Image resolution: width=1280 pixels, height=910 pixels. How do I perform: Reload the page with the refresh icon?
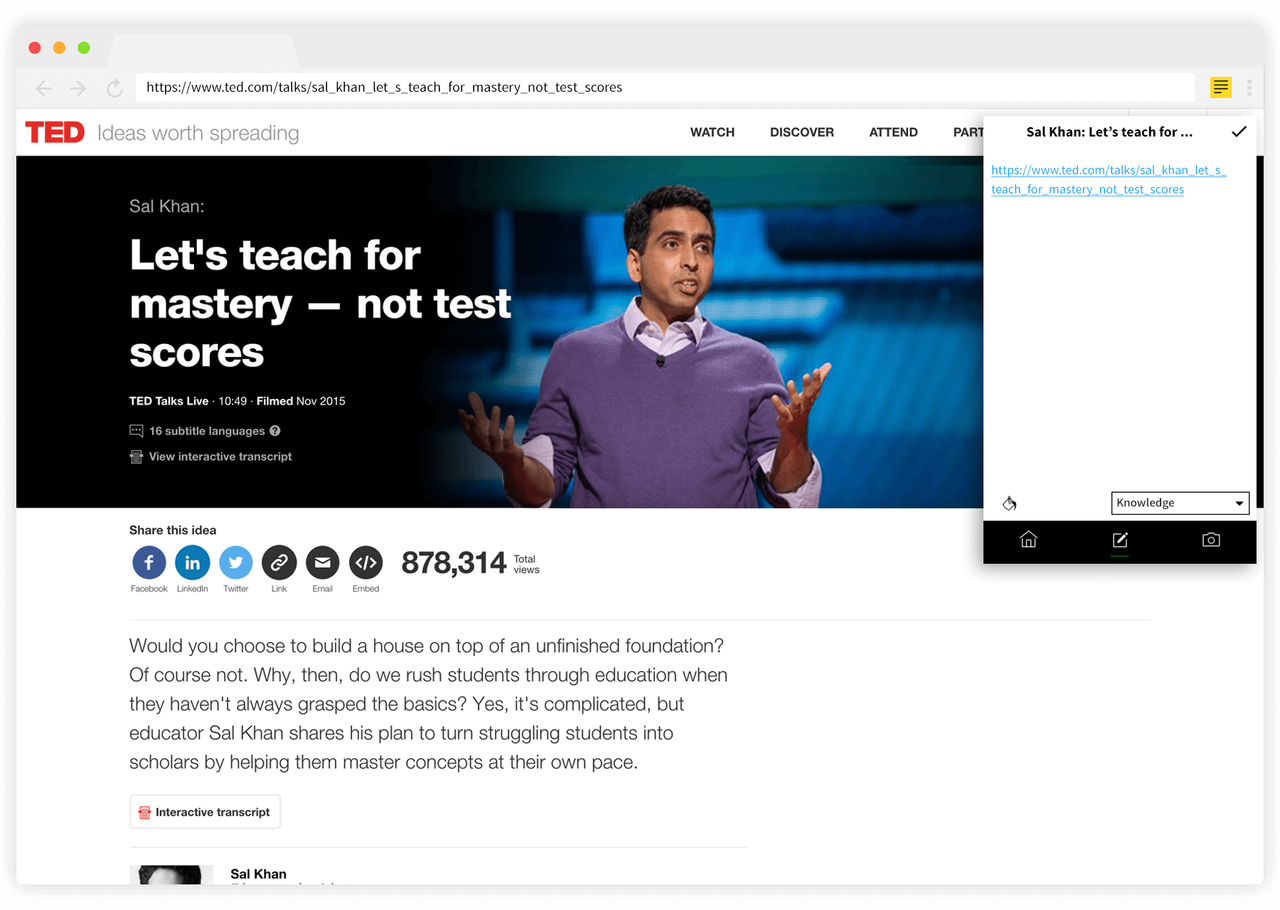point(115,88)
